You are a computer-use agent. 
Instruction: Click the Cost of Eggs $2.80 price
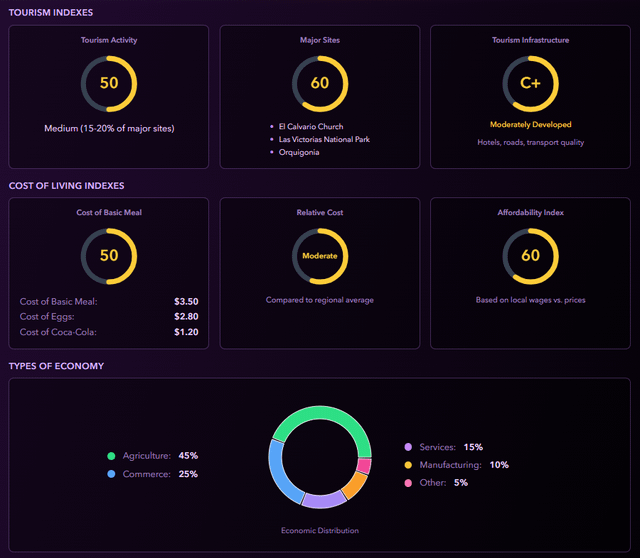click(186, 316)
